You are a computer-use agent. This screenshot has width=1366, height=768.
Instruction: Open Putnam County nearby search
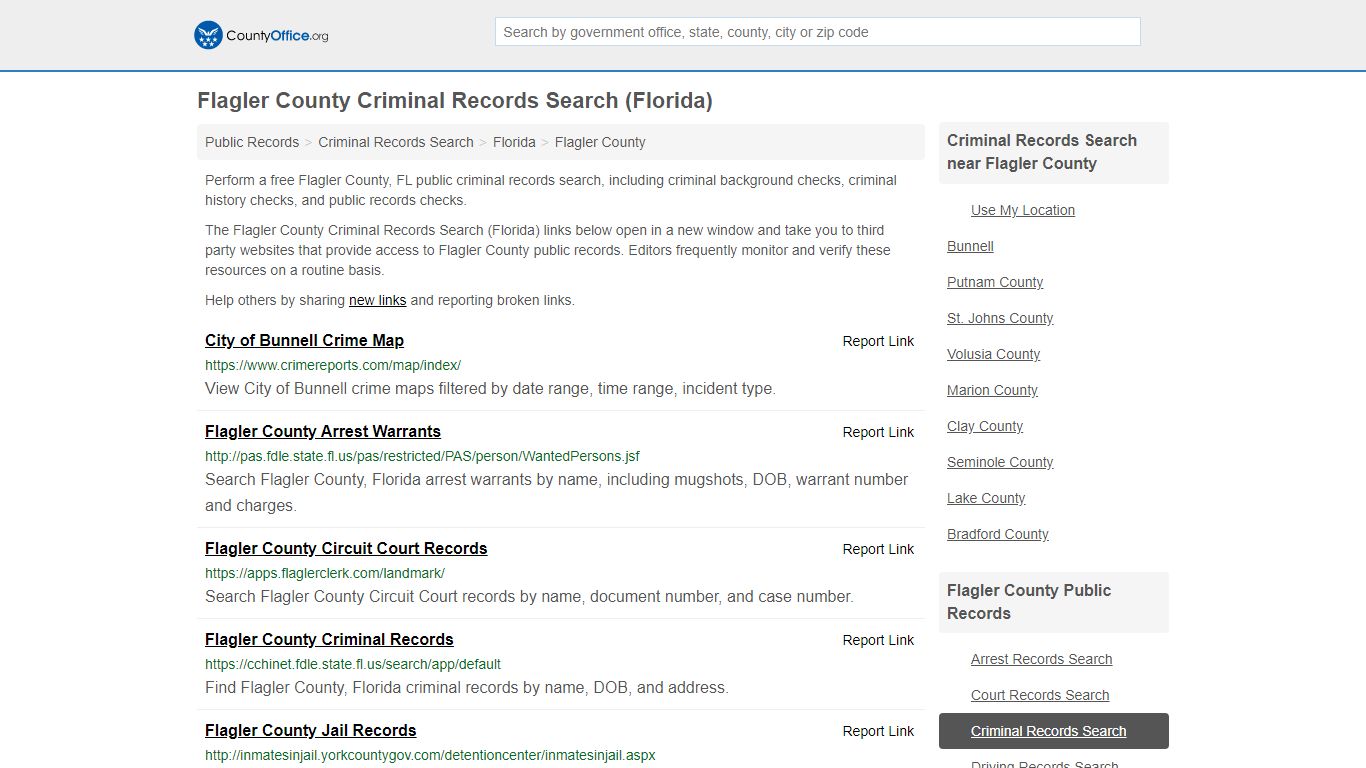(995, 282)
